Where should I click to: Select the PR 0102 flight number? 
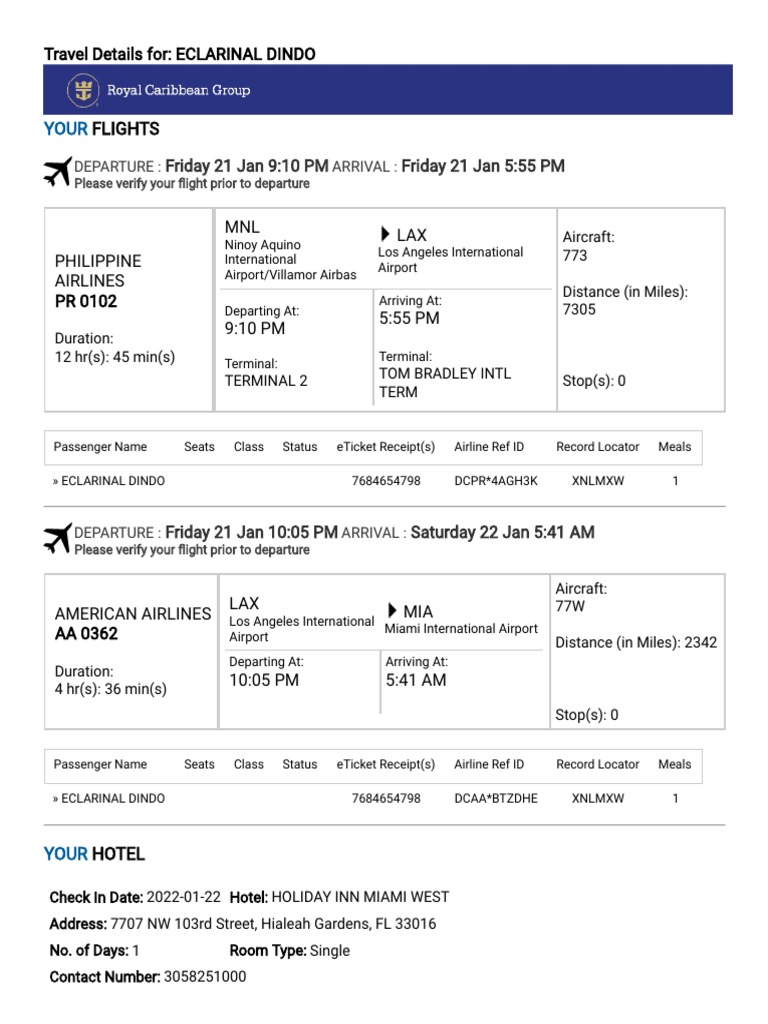[86, 301]
